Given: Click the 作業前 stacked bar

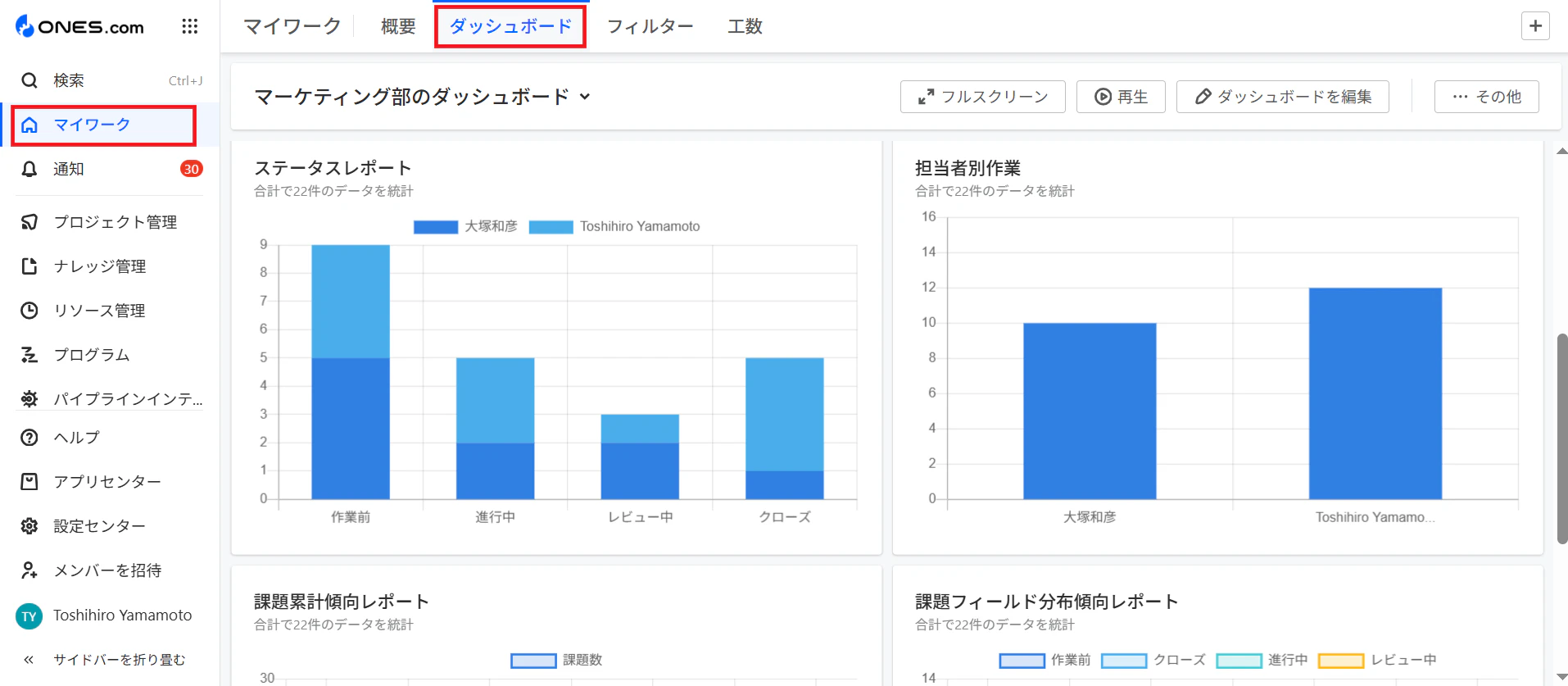Looking at the screenshot, I should pos(351,371).
